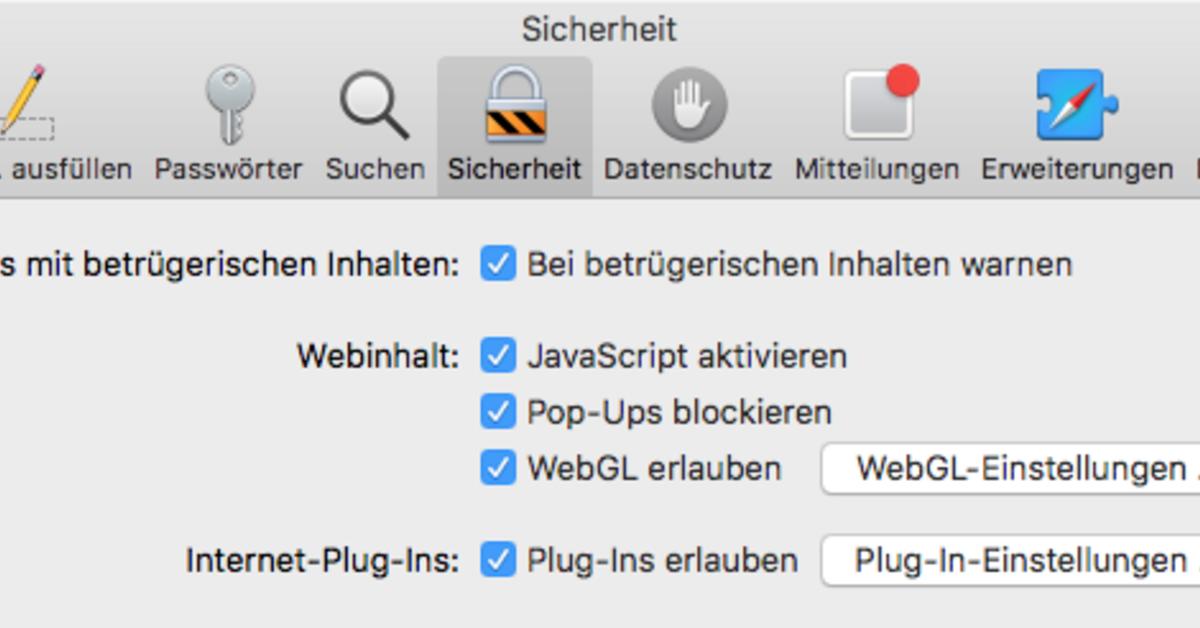Switch to Datenschutz via its text label

(688, 169)
